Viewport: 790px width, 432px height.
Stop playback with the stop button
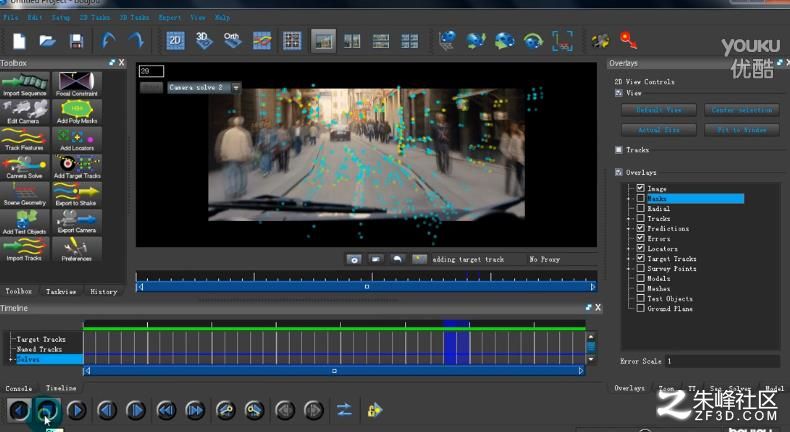pos(47,410)
